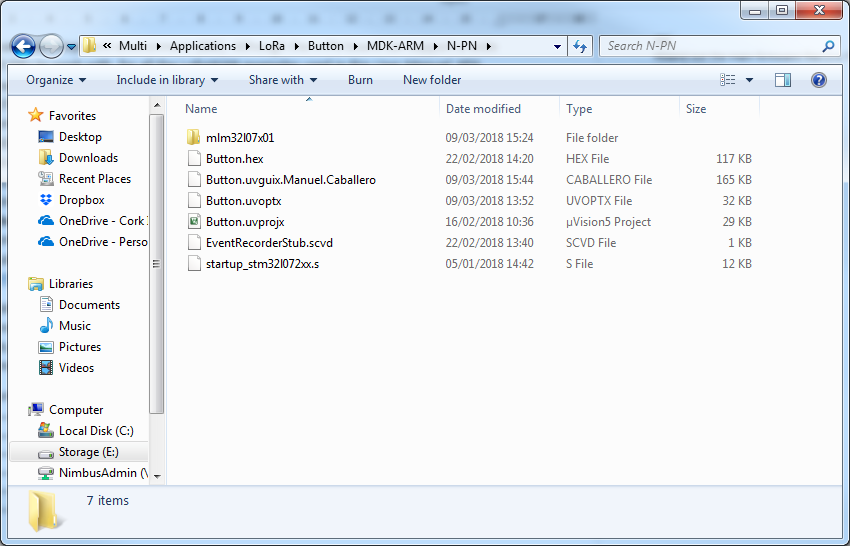Open the view options dropdown arrow
The height and width of the screenshot is (546, 850).
click(749, 80)
